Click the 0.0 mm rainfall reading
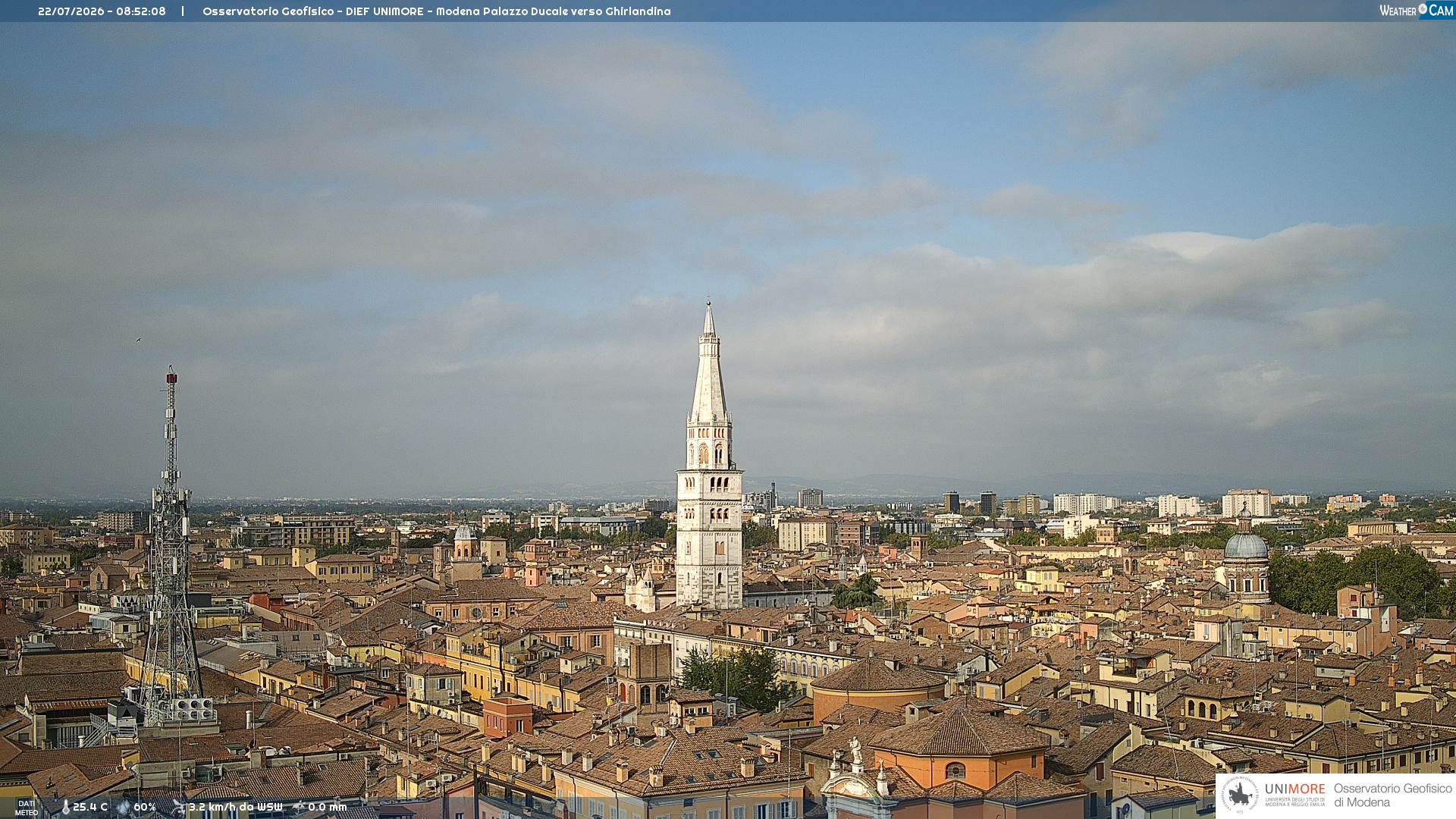The width and height of the screenshot is (1456, 819). click(328, 807)
